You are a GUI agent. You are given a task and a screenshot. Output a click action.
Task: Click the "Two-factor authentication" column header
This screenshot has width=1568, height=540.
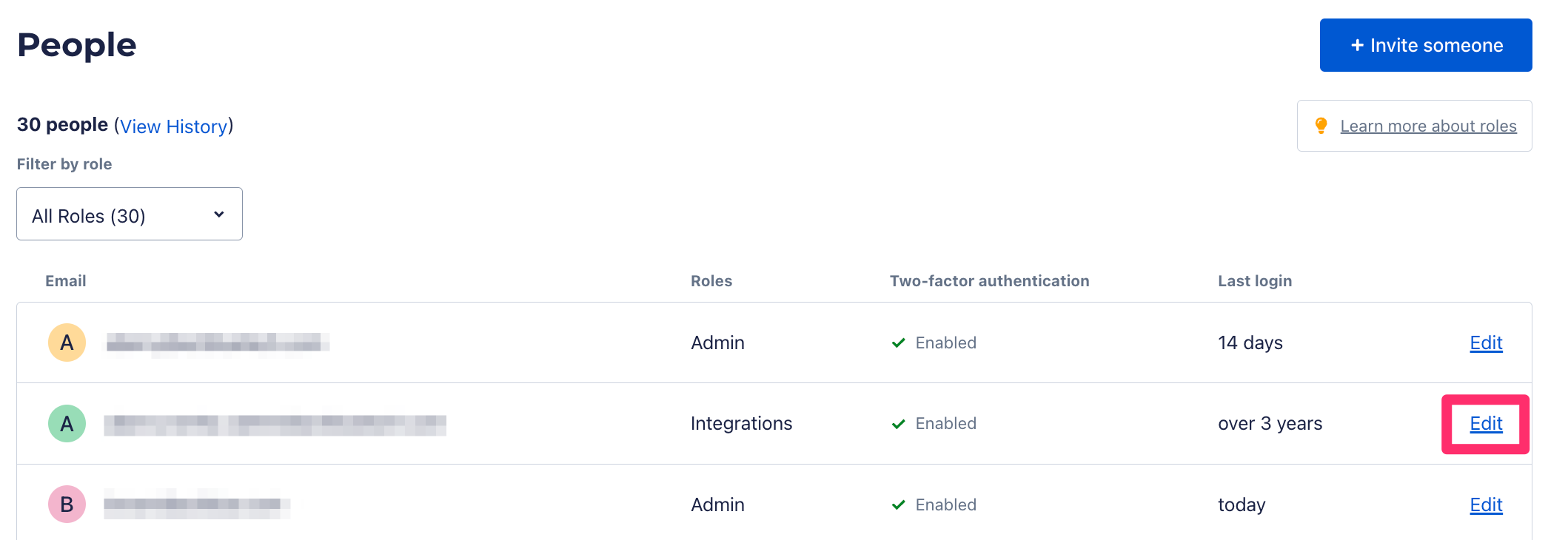click(989, 281)
